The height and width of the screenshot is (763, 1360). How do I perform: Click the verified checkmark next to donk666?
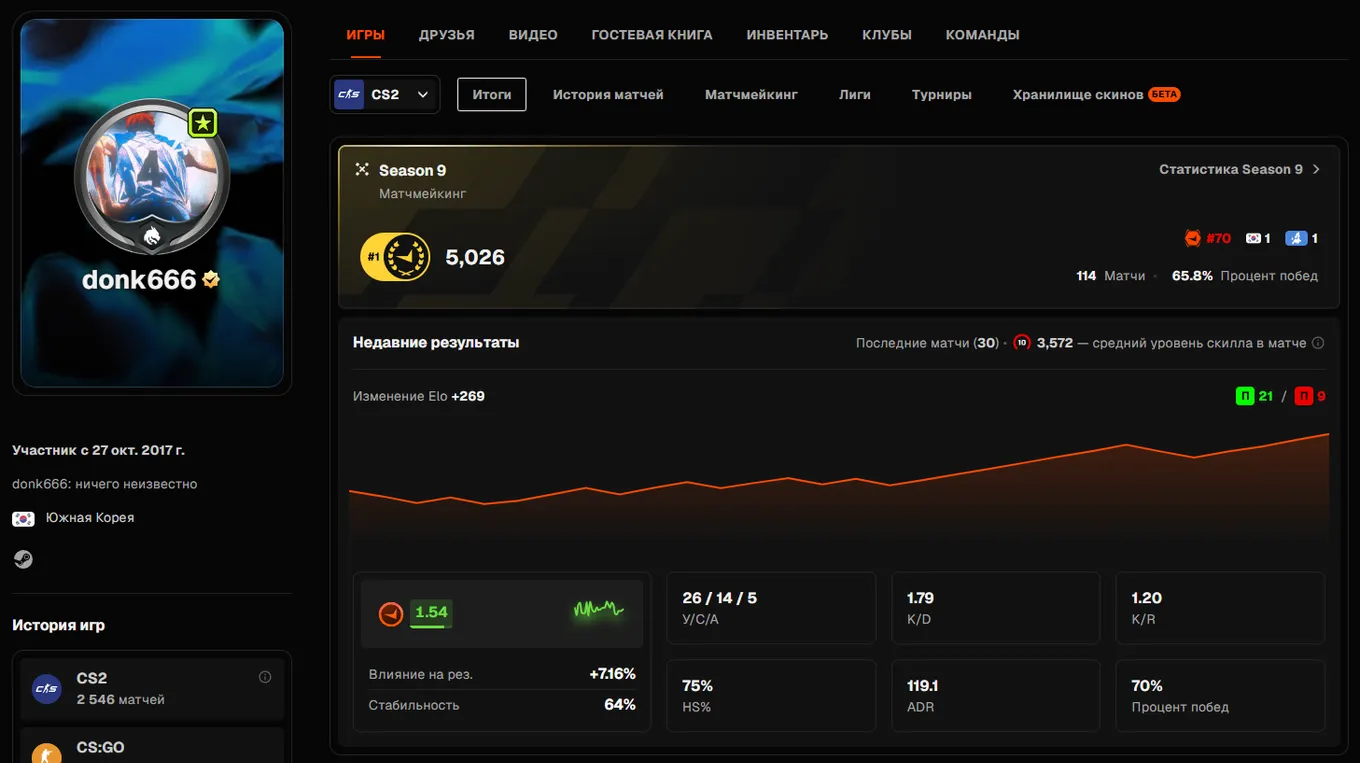pyautogui.click(x=211, y=280)
